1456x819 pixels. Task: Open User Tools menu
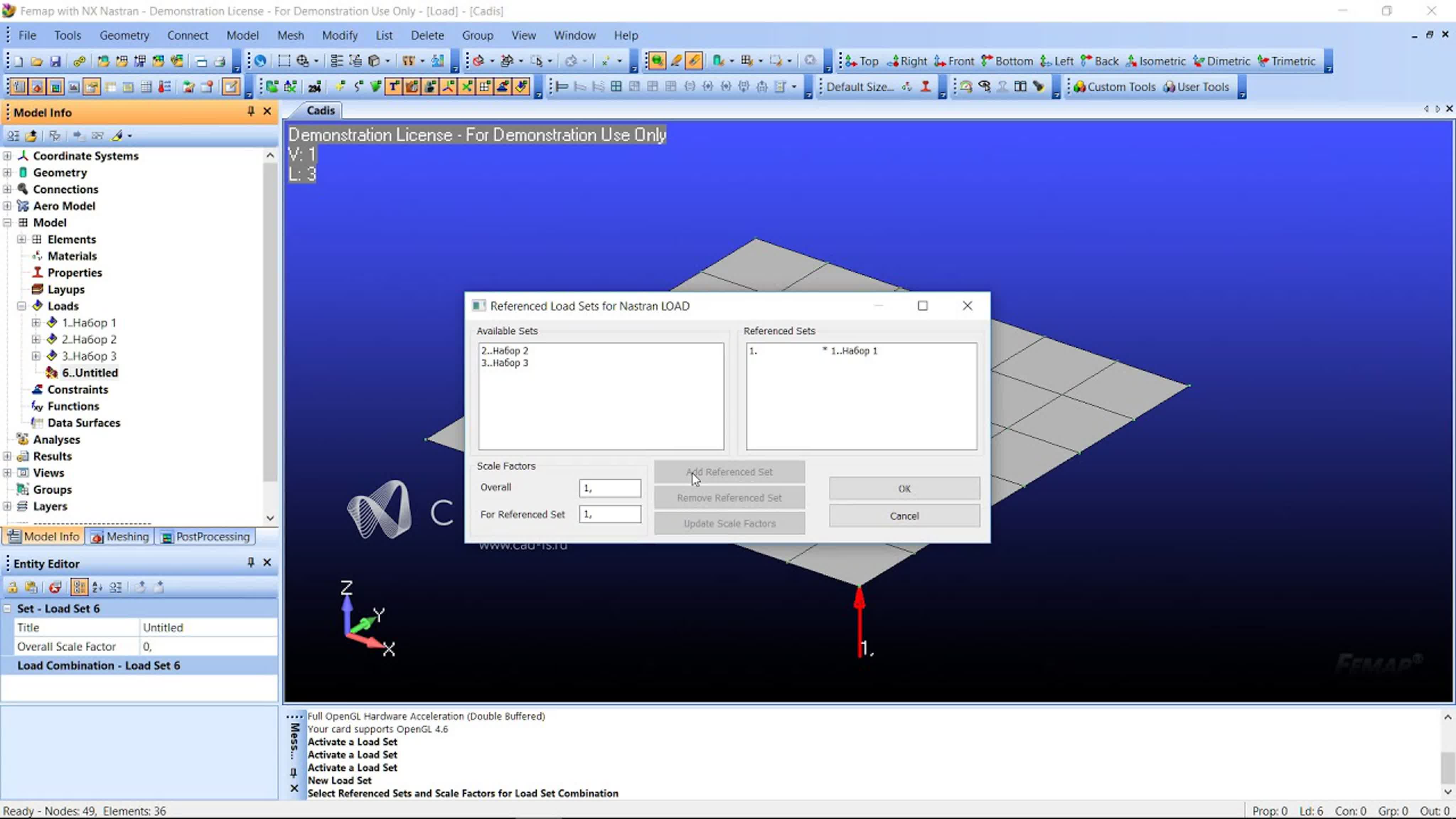(x=1196, y=87)
